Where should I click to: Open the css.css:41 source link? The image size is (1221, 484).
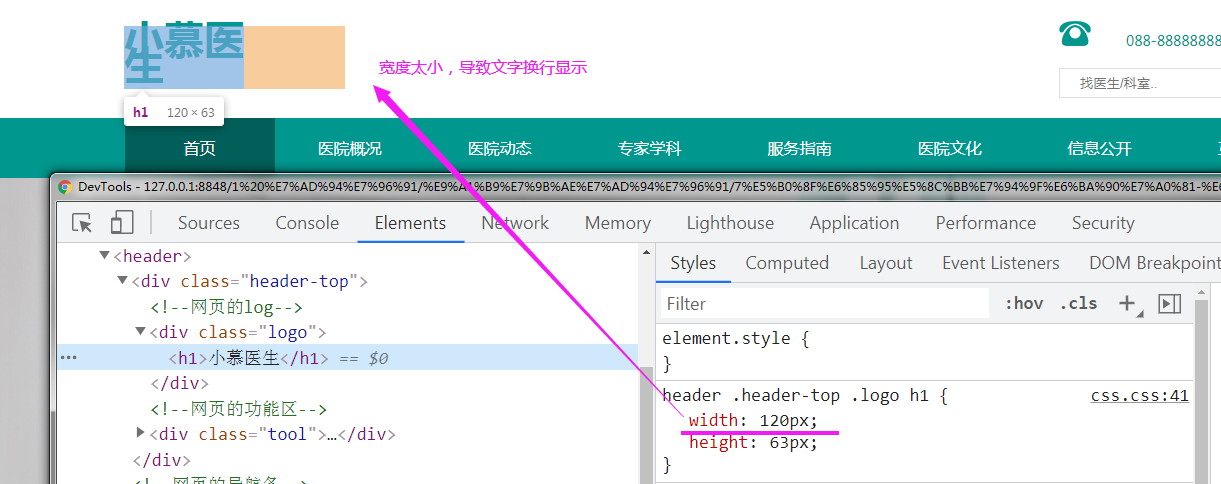click(x=1139, y=396)
